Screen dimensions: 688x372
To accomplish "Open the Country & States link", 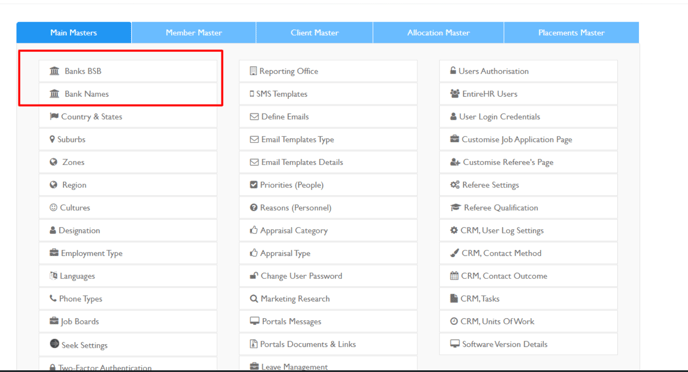I will pos(128,117).
